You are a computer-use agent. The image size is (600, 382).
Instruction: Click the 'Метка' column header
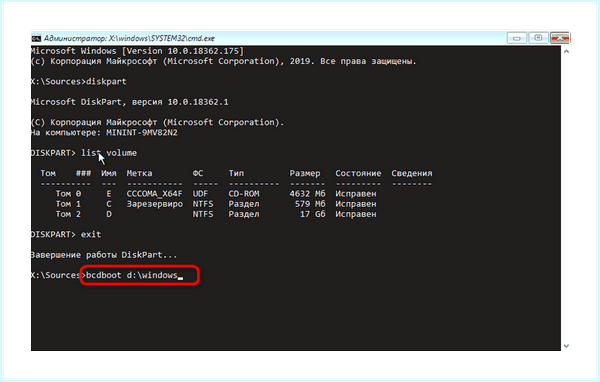coord(139,173)
